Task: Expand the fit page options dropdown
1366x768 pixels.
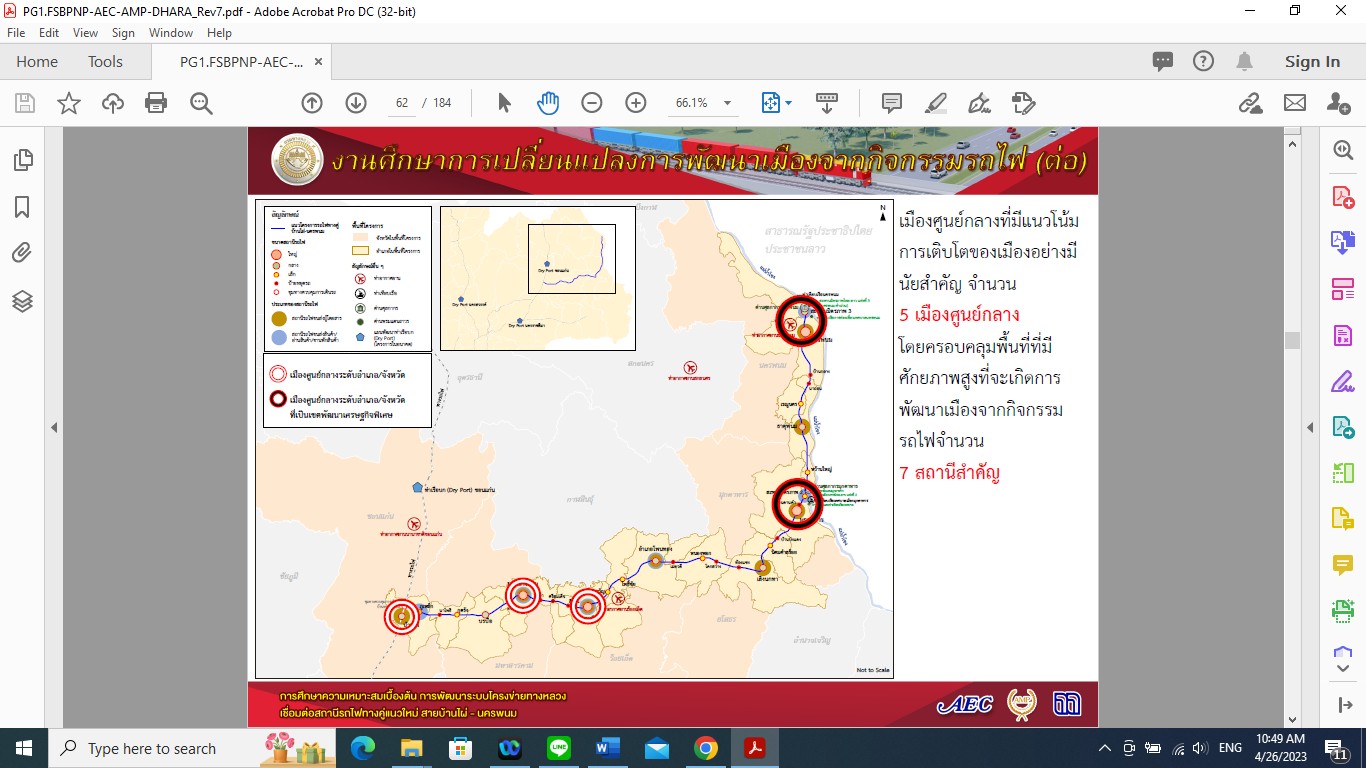Action: pyautogui.click(x=788, y=103)
